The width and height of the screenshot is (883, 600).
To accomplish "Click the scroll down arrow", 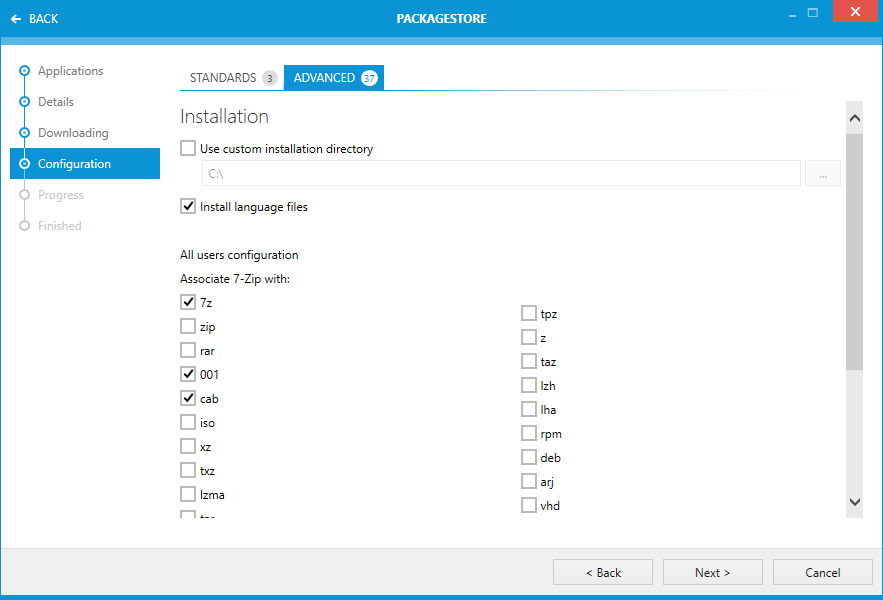I will coord(854,501).
